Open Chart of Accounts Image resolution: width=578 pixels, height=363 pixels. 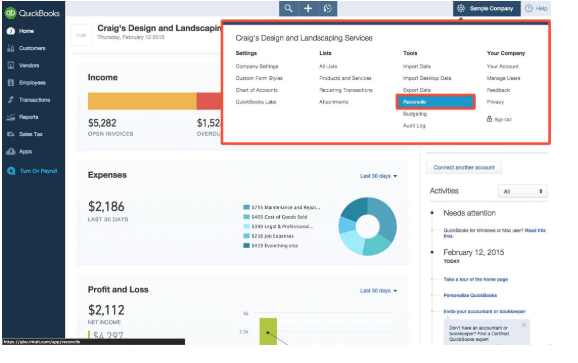pos(257,90)
